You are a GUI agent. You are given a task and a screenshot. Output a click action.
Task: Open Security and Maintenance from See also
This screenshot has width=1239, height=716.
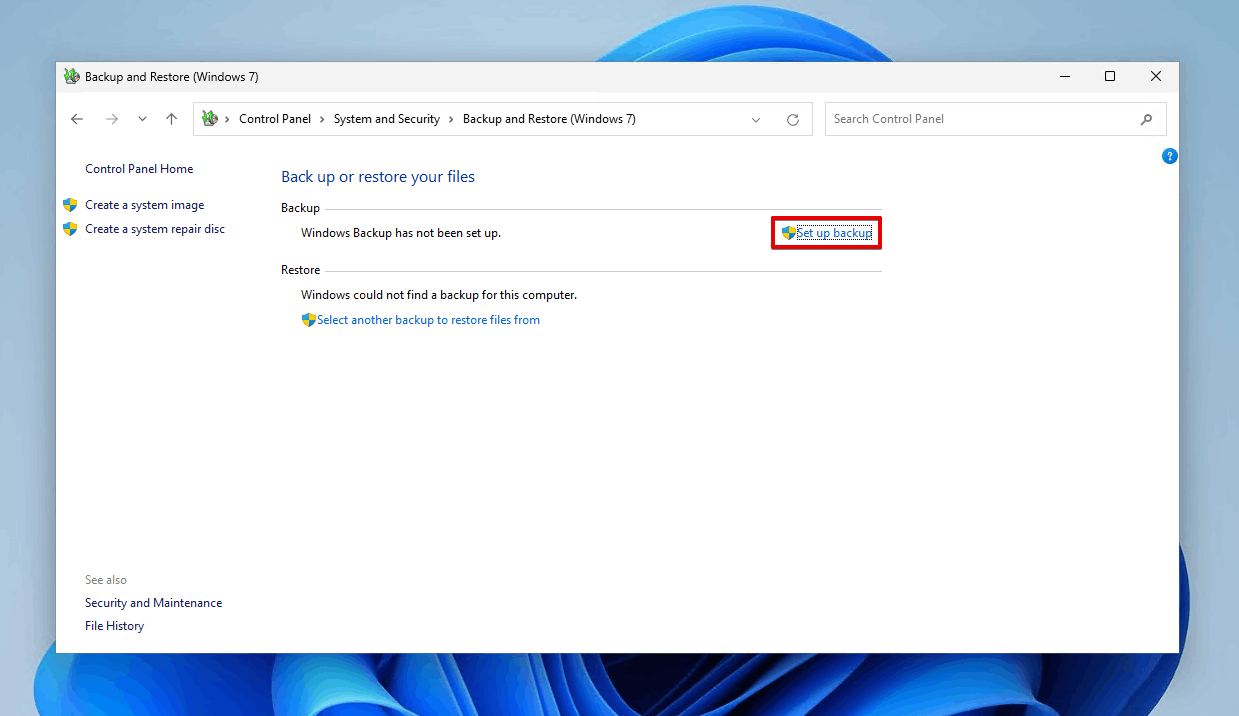[153, 602]
